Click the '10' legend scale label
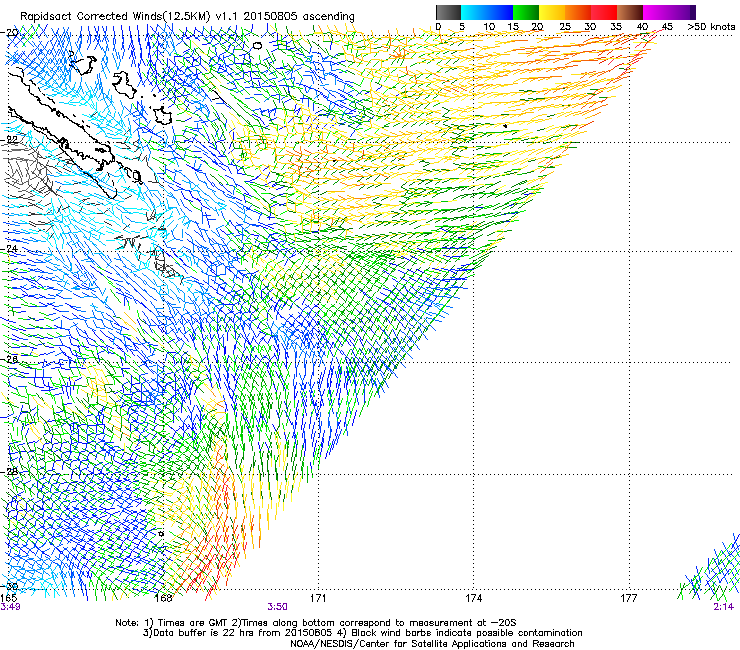The width and height of the screenshot is (740, 650). pos(489,27)
